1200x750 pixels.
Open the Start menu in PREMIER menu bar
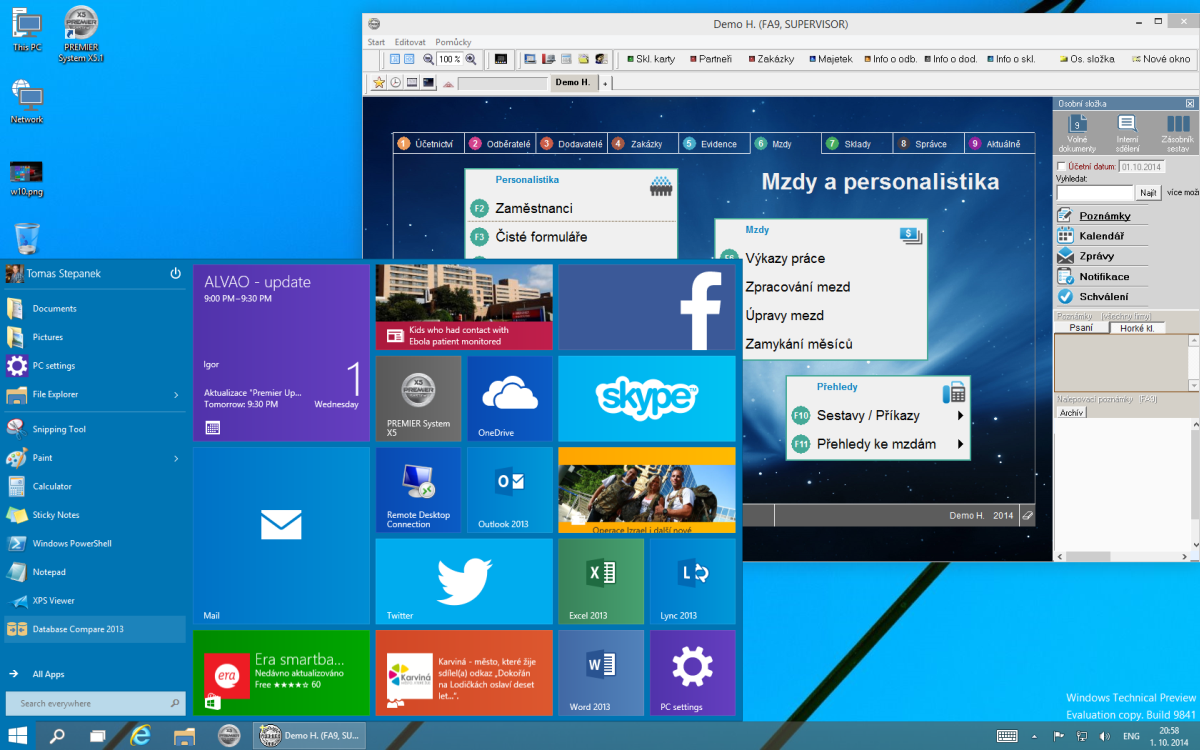click(376, 42)
